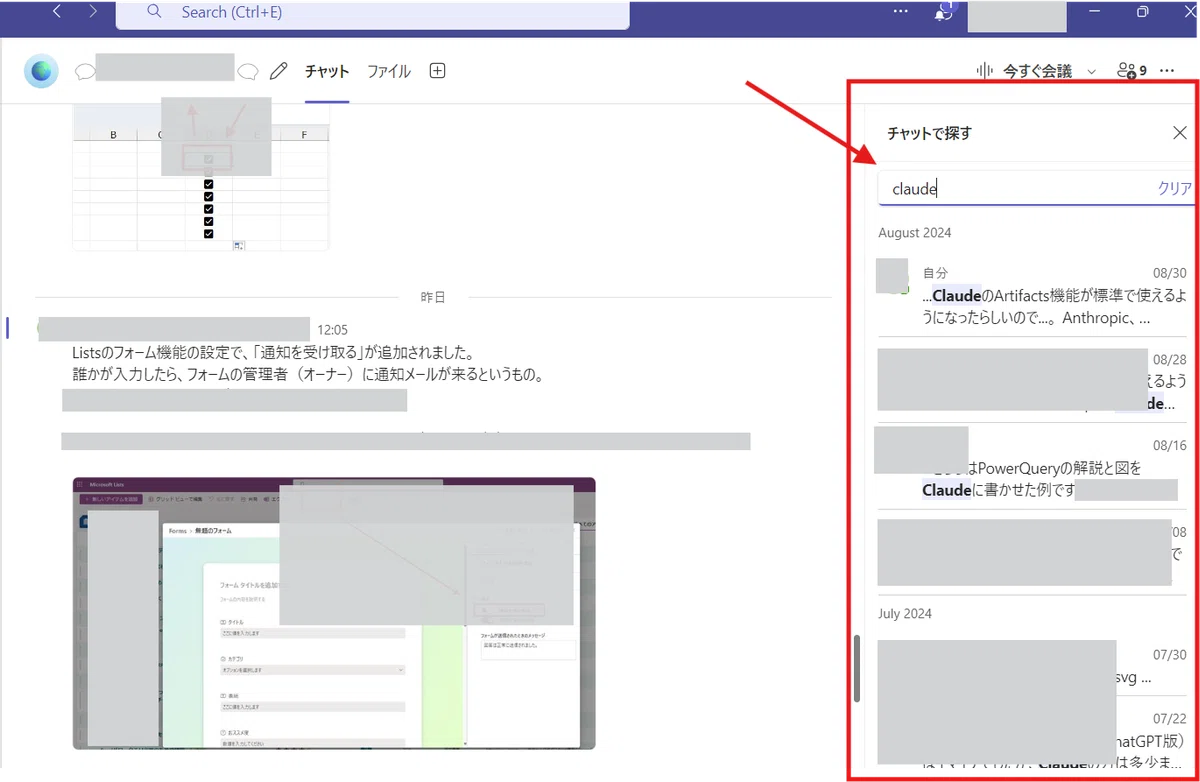Image resolution: width=1200 pixels, height=782 pixels.
Task: Add a tab with the plus icon
Action: tap(437, 71)
